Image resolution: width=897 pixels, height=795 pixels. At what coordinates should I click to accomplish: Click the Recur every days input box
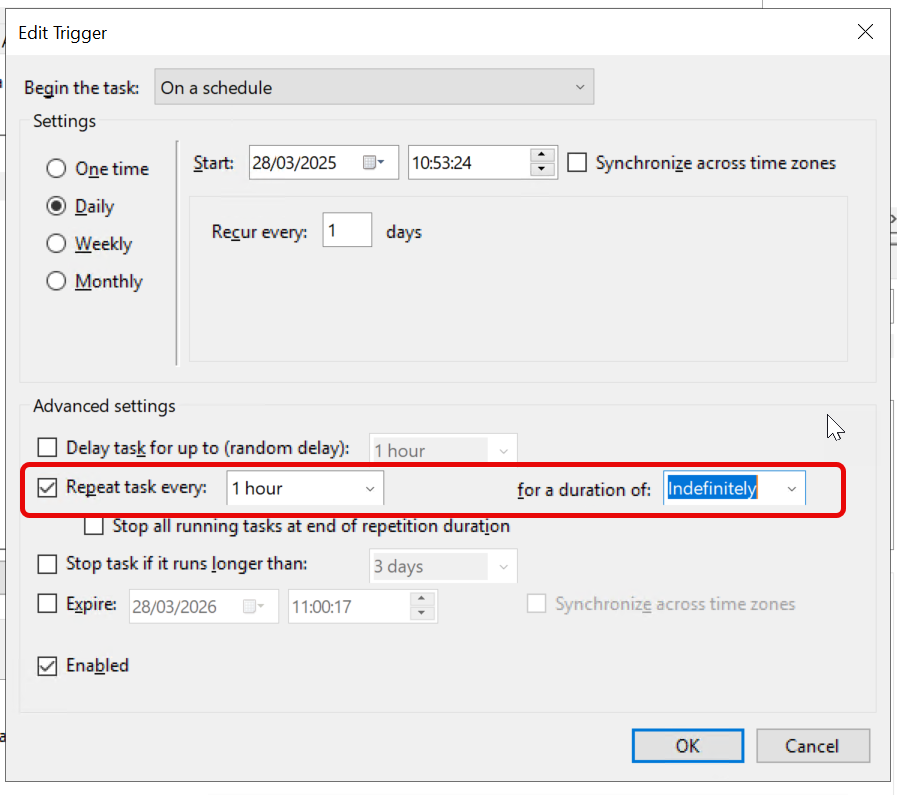tap(347, 230)
